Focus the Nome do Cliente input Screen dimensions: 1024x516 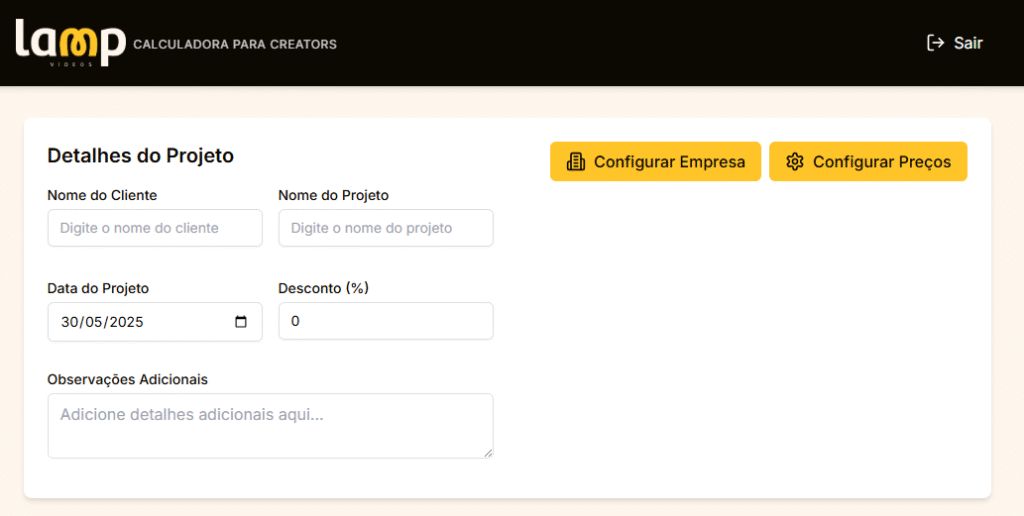[155, 228]
